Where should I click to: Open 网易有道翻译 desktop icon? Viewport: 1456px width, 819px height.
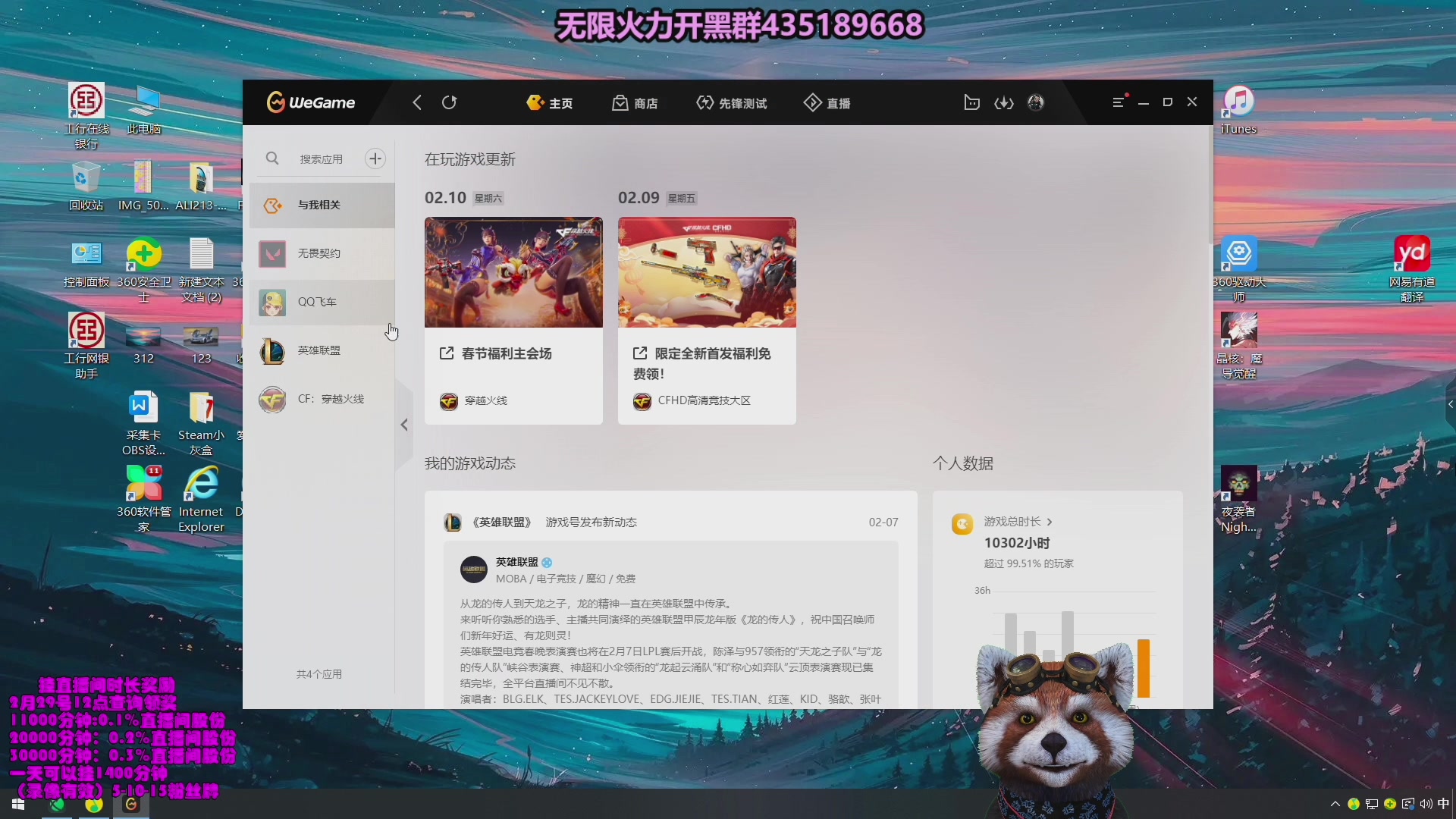(1412, 270)
